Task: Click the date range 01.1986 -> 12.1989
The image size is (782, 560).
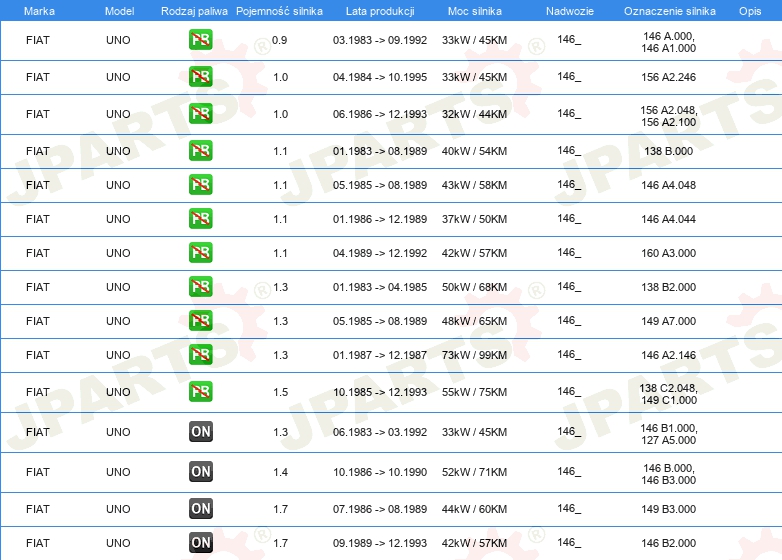Action: point(380,219)
